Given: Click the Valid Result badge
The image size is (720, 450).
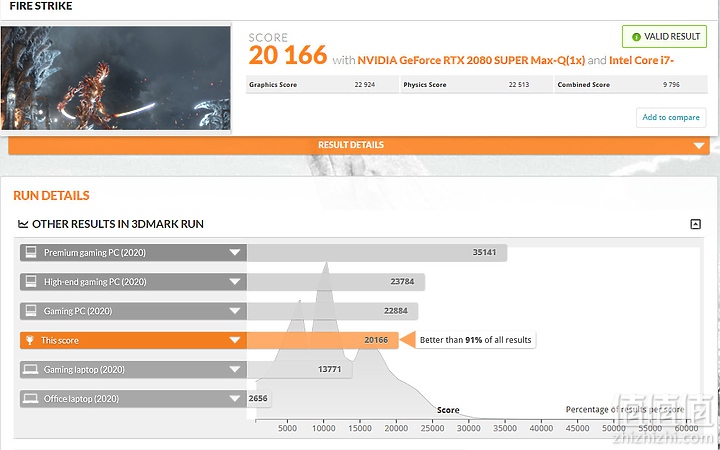Looking at the screenshot, I should (x=664, y=37).
